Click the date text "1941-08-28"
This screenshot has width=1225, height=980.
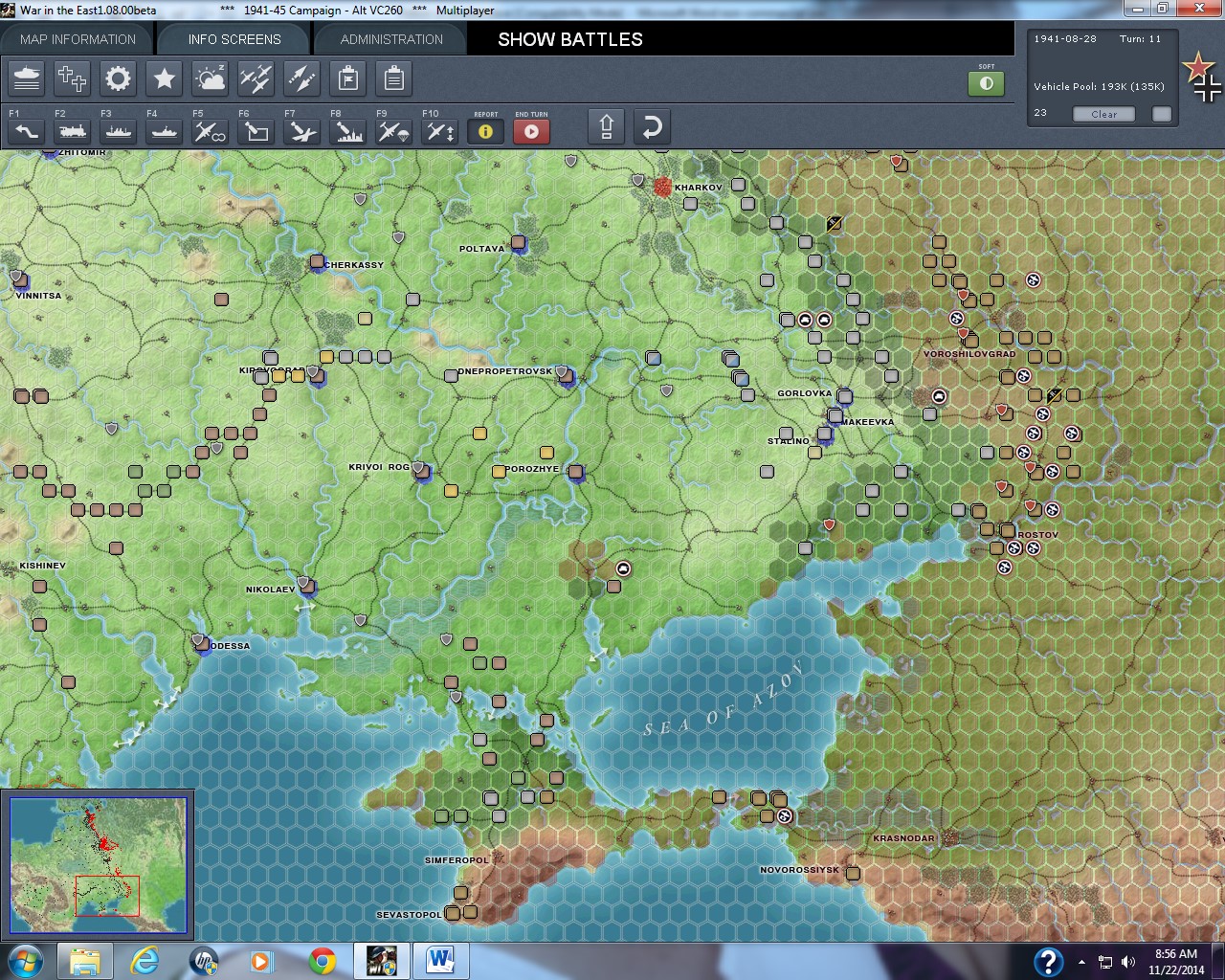click(1065, 39)
